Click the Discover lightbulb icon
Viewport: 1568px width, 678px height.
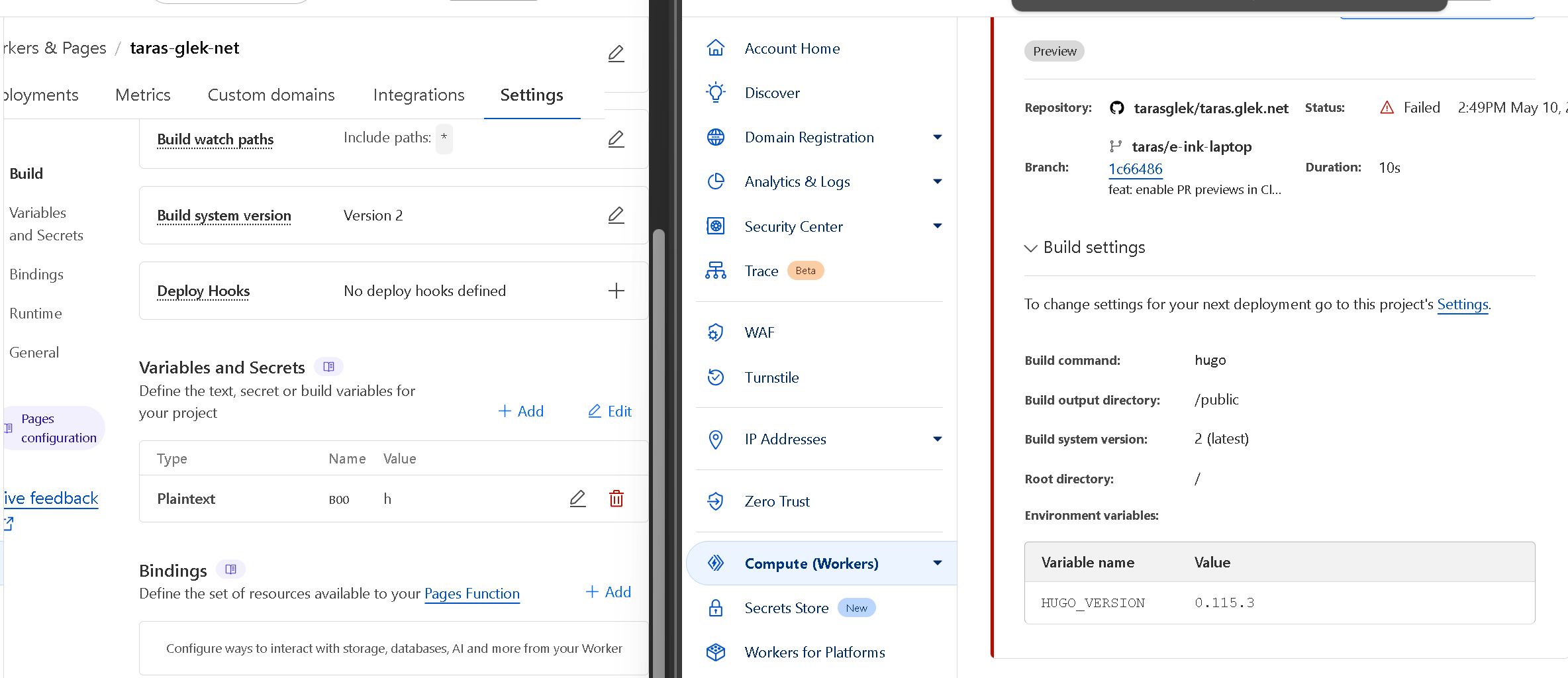click(716, 93)
